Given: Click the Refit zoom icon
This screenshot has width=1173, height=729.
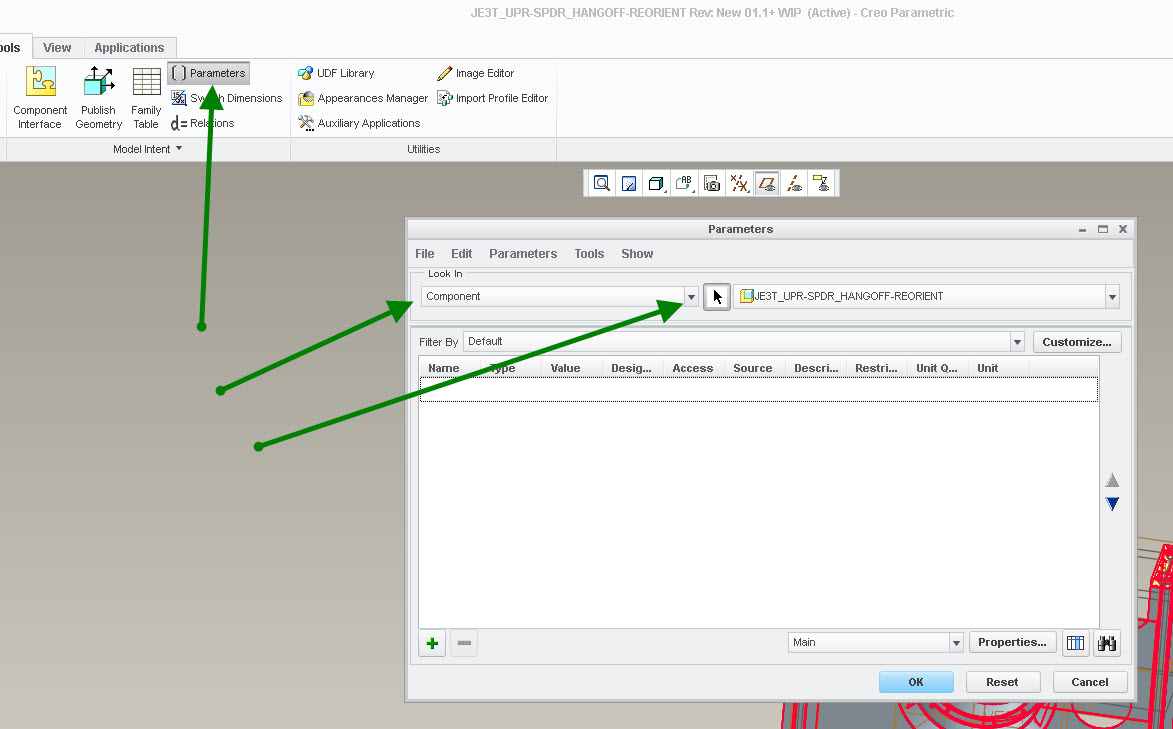Looking at the screenshot, I should (x=601, y=183).
